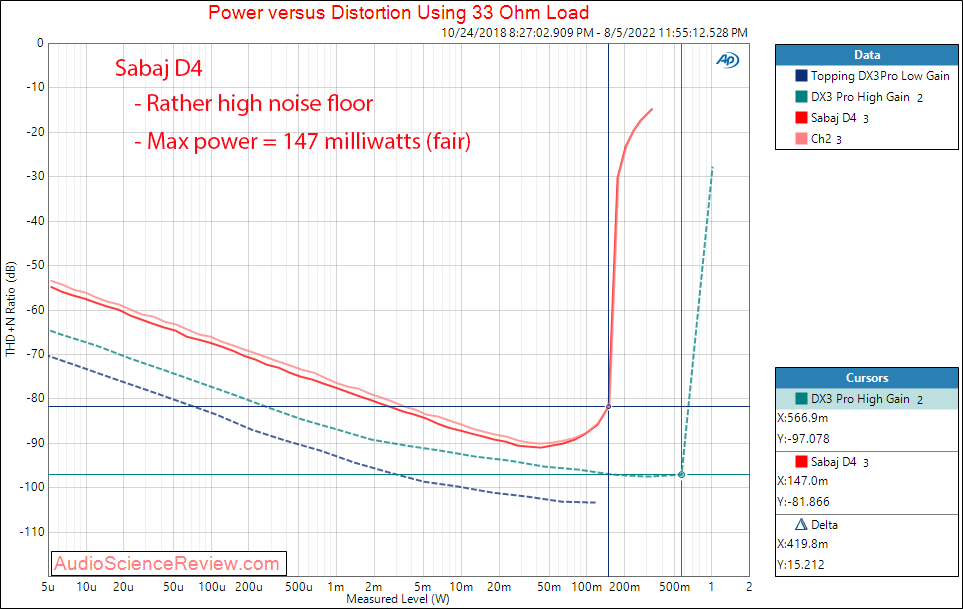Image resolution: width=963 pixels, height=609 pixels.
Task: Select the red Sabaj D4 legend swatch
Action: [801, 117]
